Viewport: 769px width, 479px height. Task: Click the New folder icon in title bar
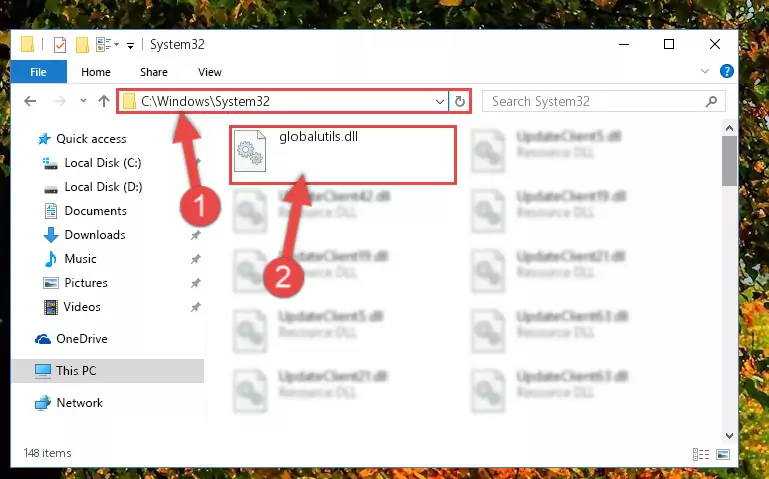82,45
